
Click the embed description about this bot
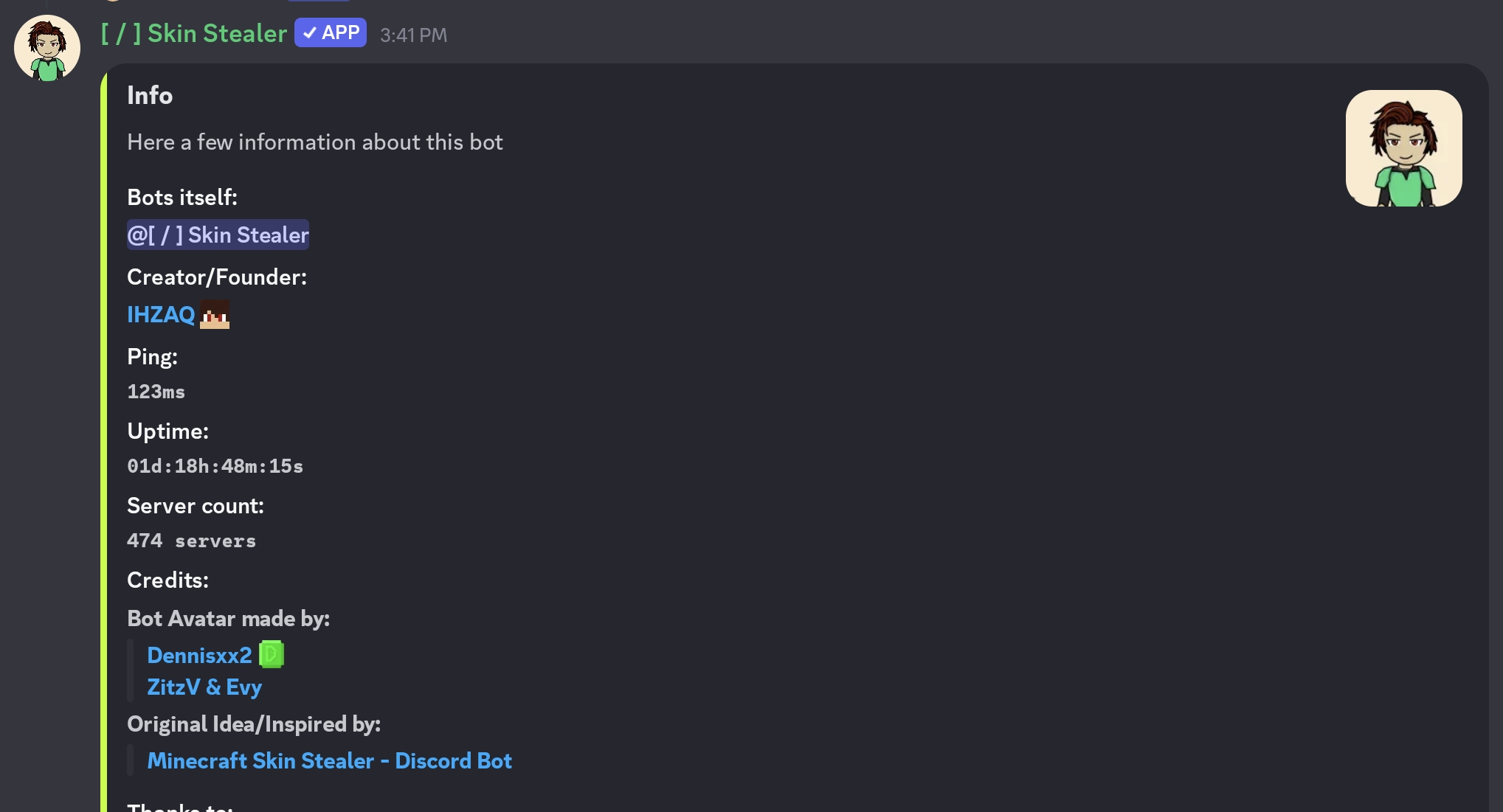coord(314,142)
